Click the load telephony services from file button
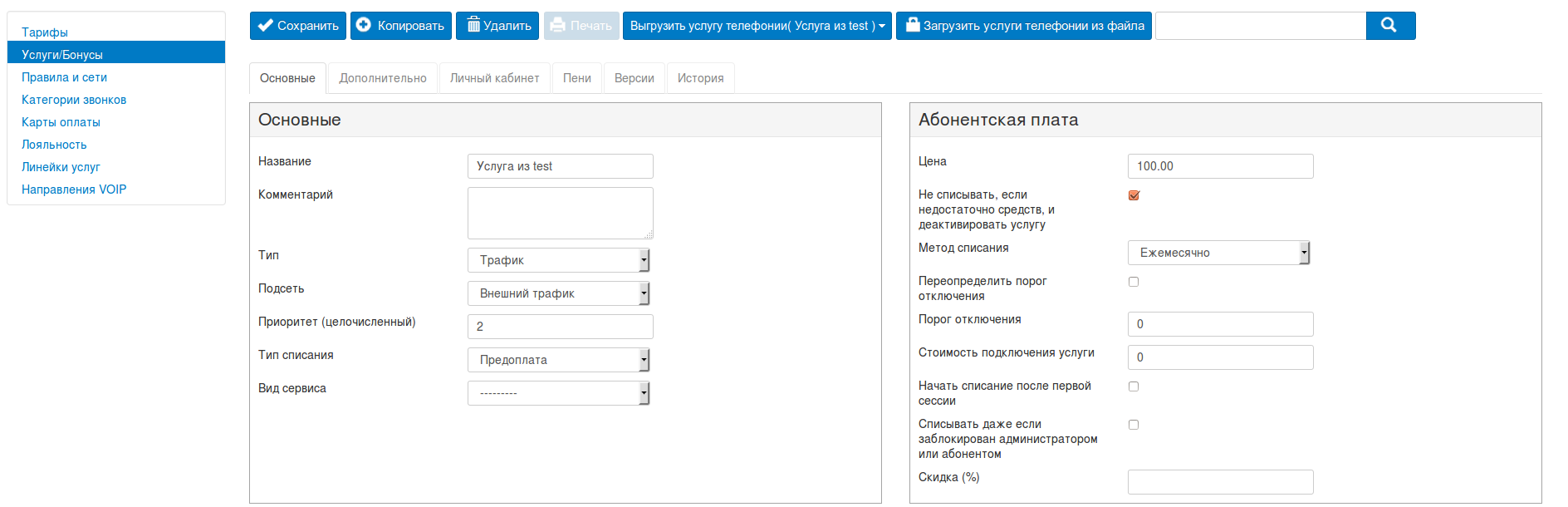 (x=1023, y=26)
